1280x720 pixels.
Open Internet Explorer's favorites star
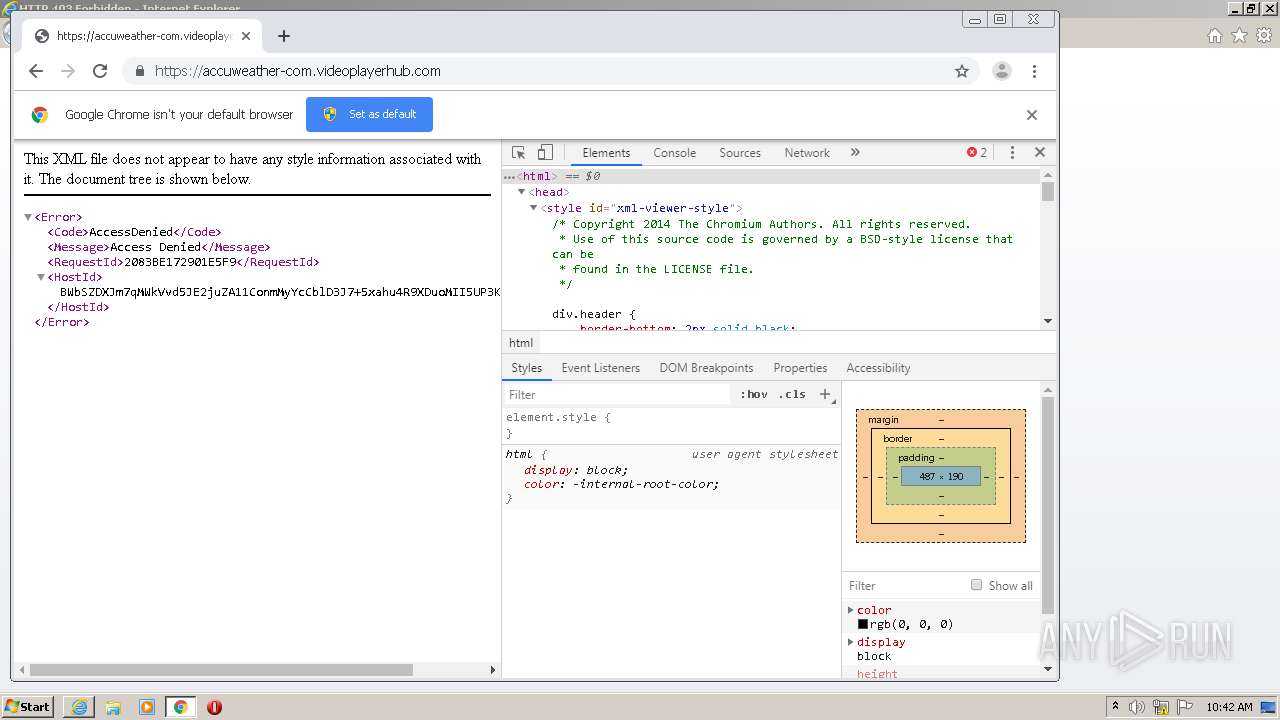point(1239,35)
